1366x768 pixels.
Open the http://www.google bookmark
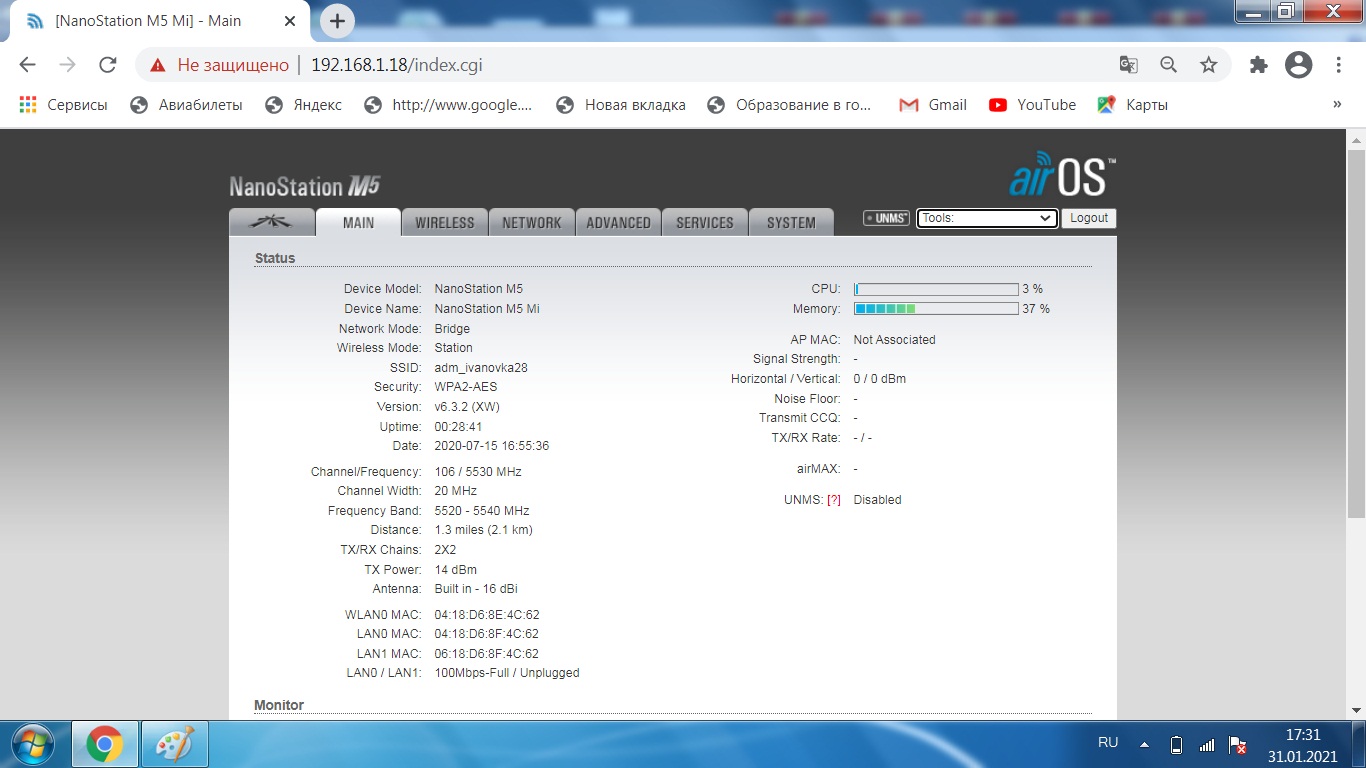(448, 105)
